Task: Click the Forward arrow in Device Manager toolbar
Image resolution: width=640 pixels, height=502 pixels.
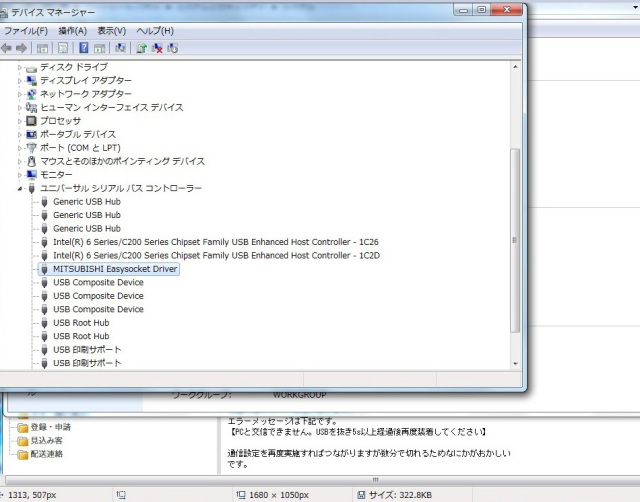Action: tap(21, 48)
